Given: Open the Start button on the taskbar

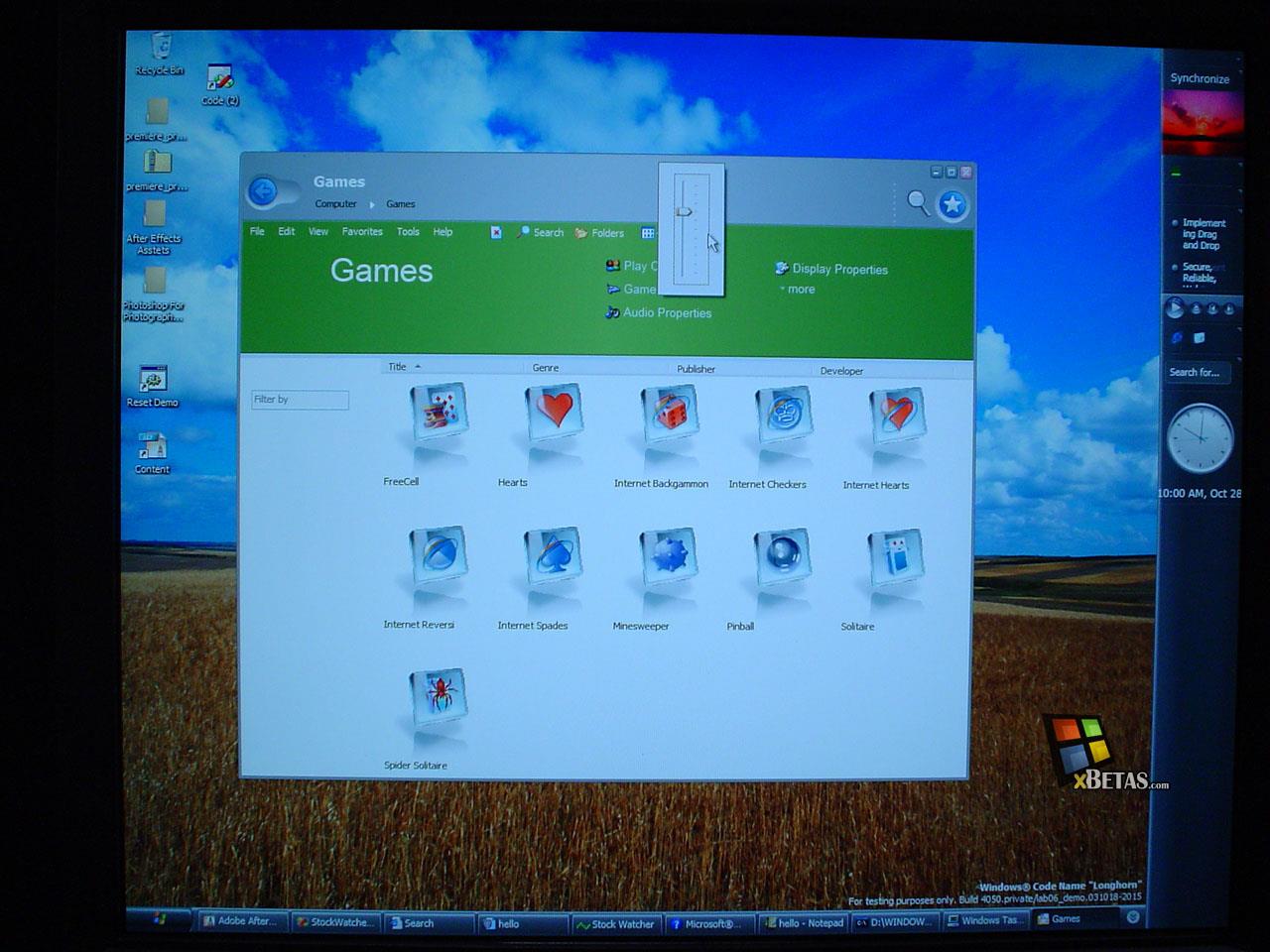Looking at the screenshot, I should pyautogui.click(x=159, y=919).
